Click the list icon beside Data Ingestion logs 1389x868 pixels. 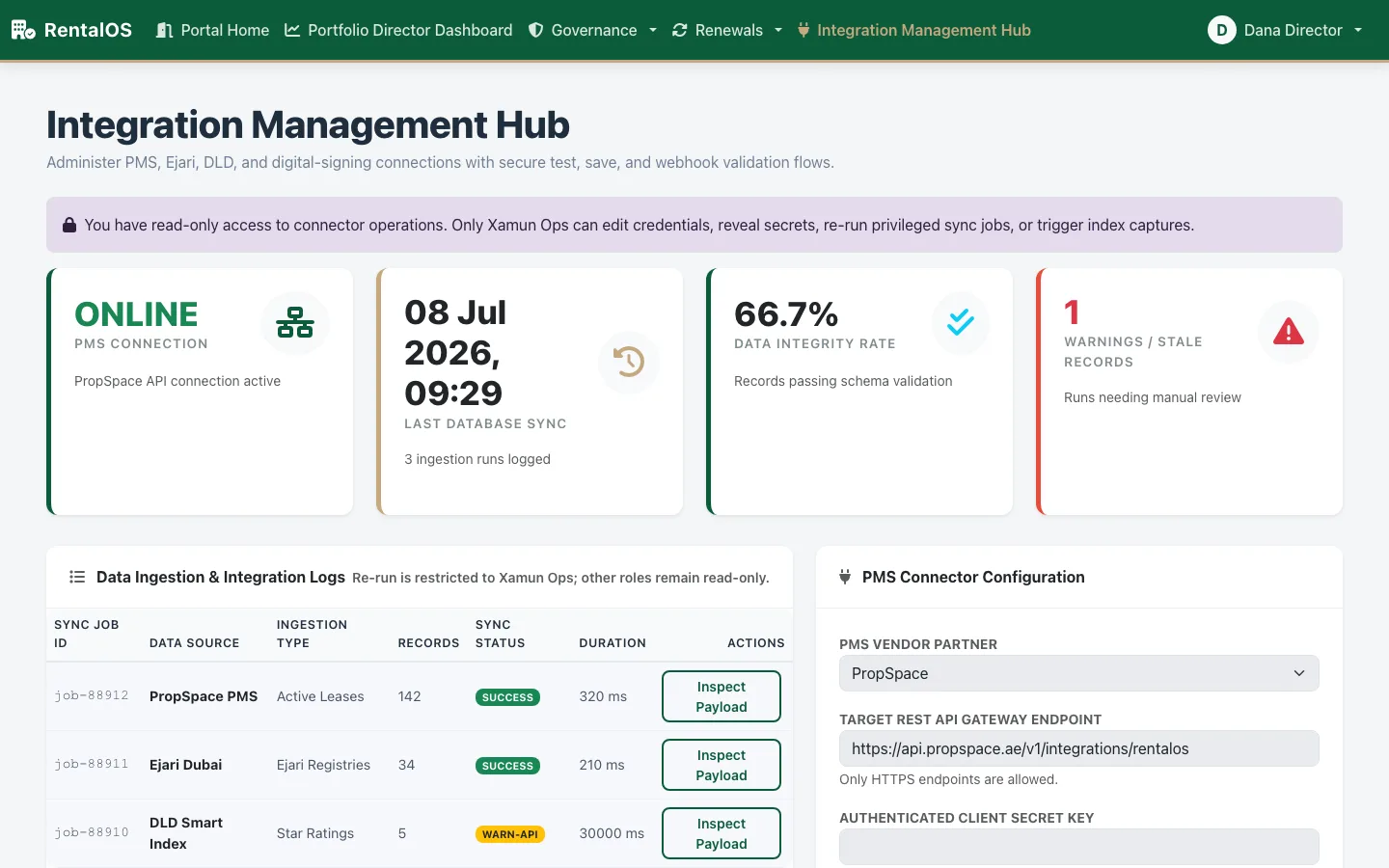[77, 577]
